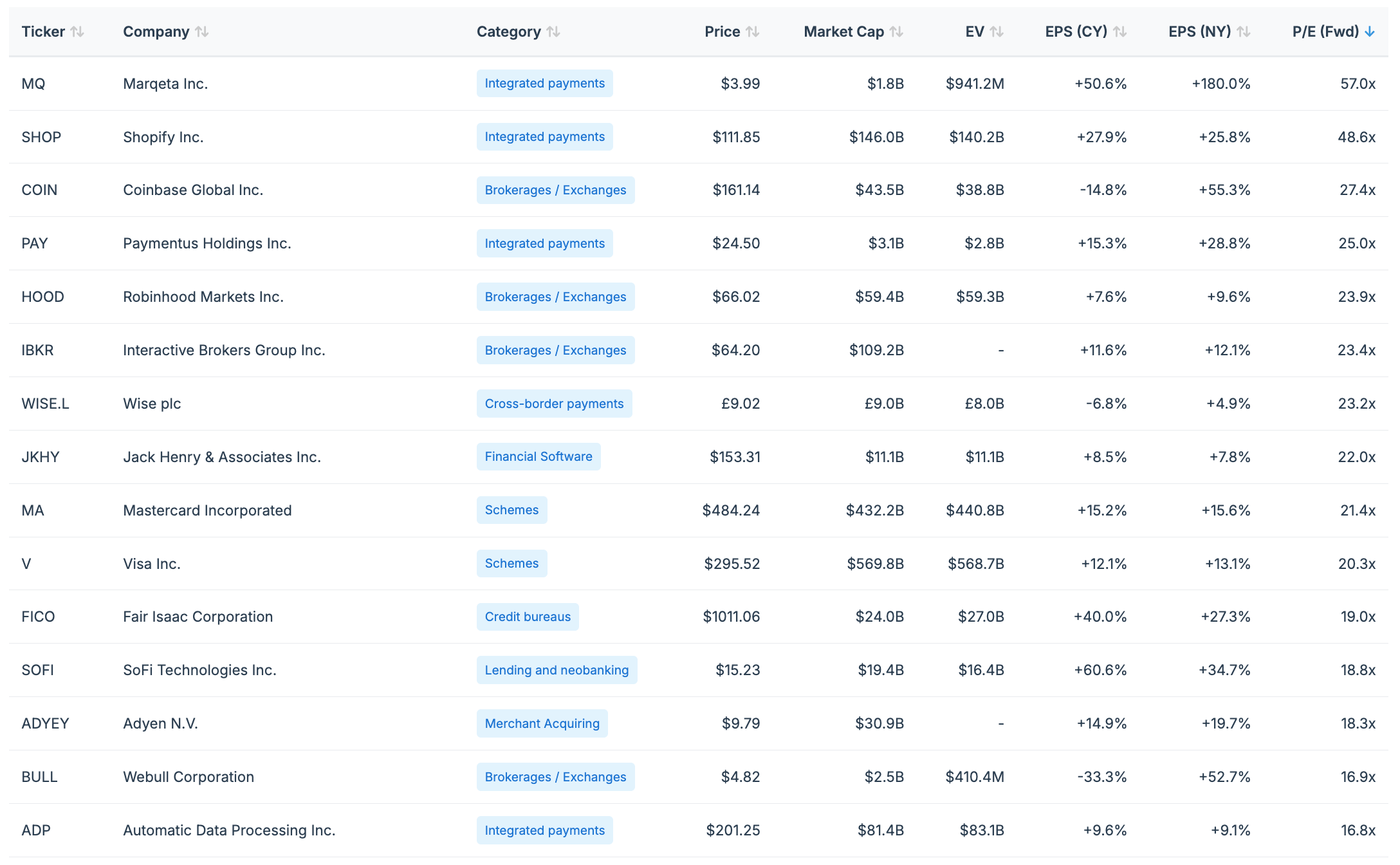Select the Credit bureaus tag

click(x=528, y=617)
